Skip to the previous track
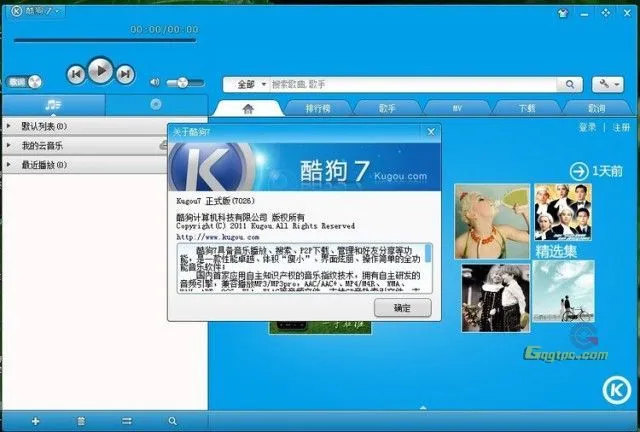Viewport: 640px width, 432px height. click(x=76, y=74)
